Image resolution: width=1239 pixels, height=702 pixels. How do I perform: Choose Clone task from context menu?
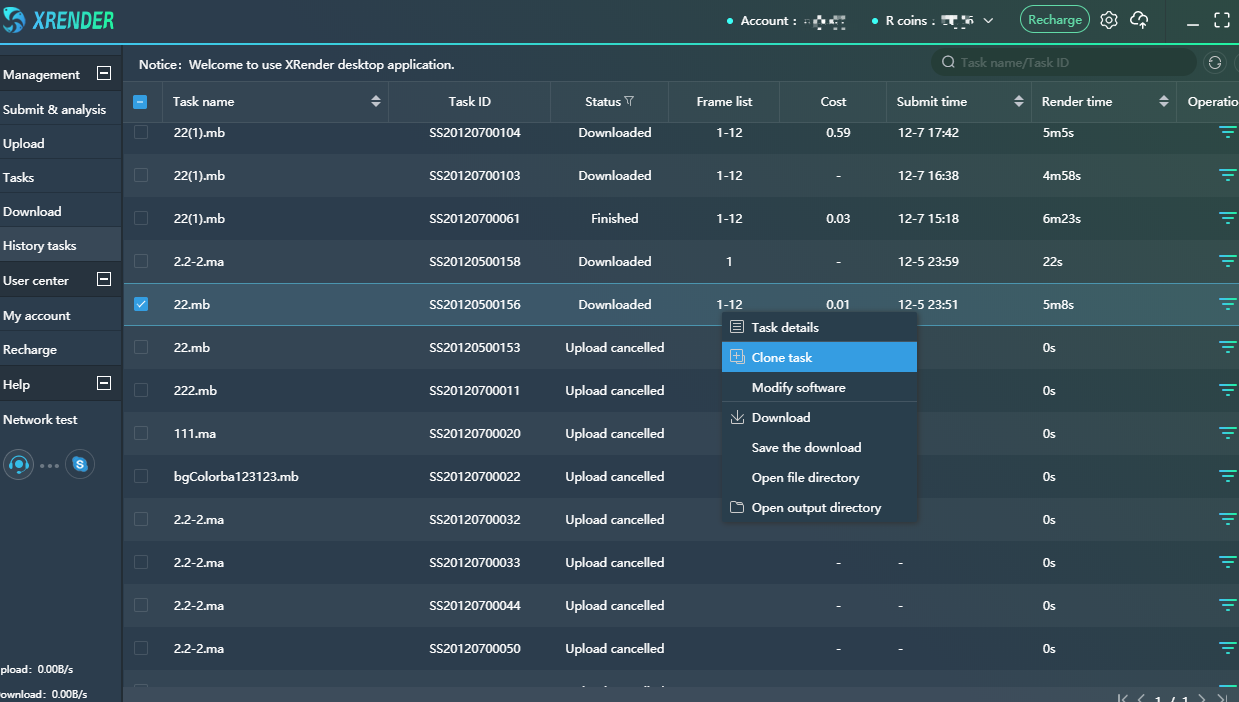pyautogui.click(x=781, y=357)
